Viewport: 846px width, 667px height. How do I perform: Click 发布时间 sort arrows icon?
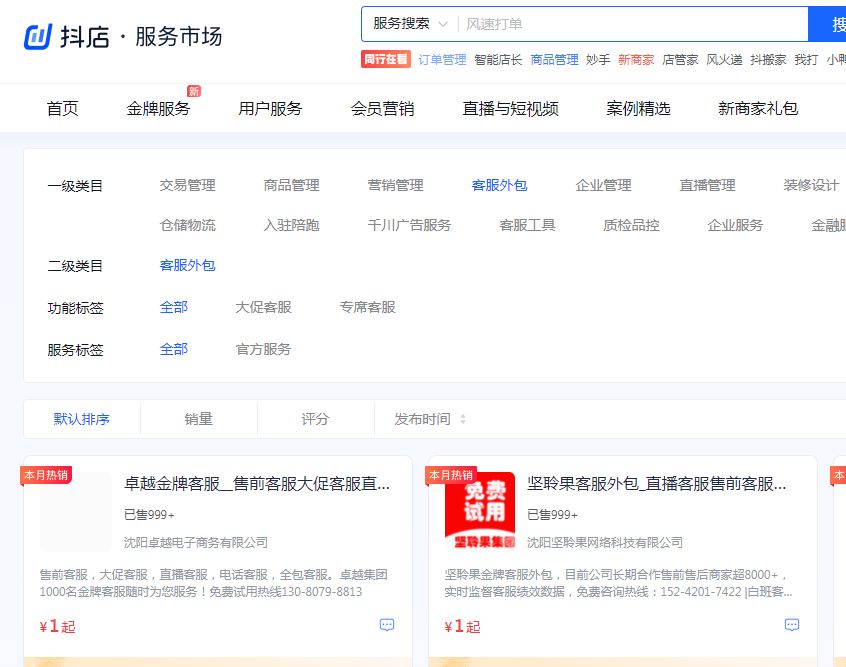(x=463, y=419)
